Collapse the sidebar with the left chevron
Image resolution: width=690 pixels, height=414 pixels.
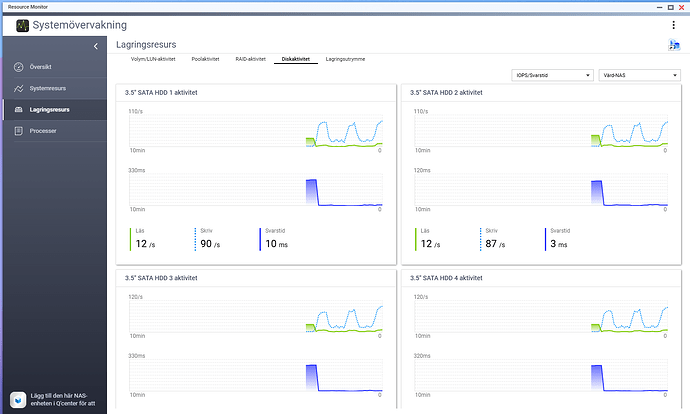pyautogui.click(x=96, y=46)
